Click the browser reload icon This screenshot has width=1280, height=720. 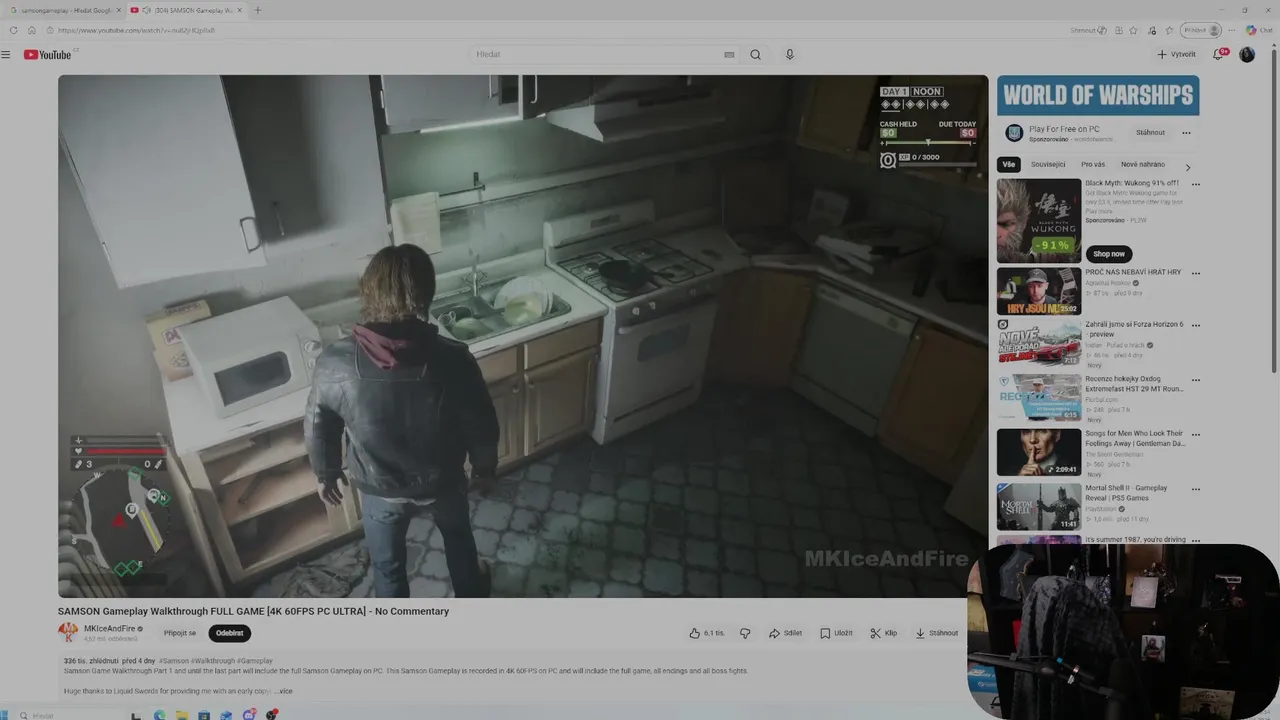[x=13, y=30]
